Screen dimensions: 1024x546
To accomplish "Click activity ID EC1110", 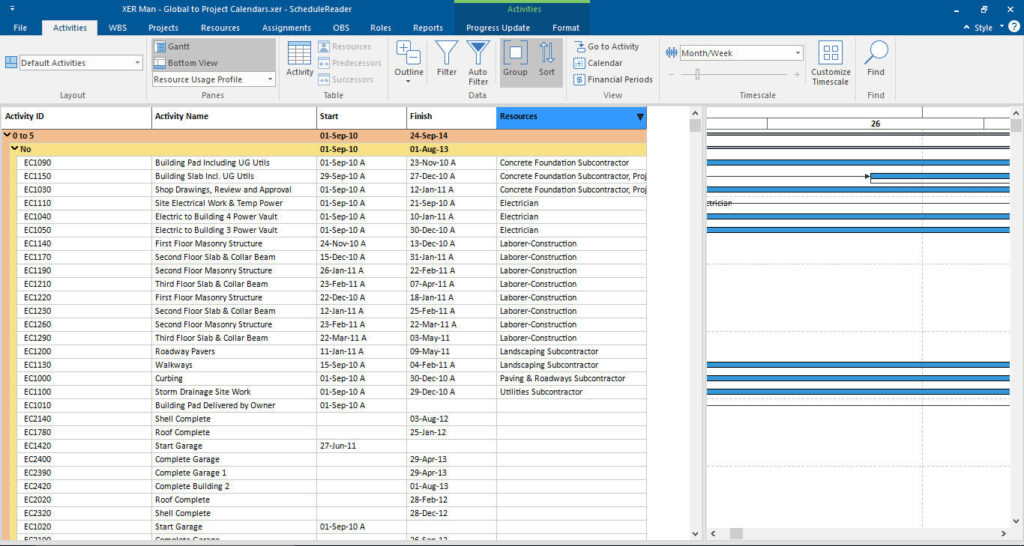I will [x=37, y=203].
